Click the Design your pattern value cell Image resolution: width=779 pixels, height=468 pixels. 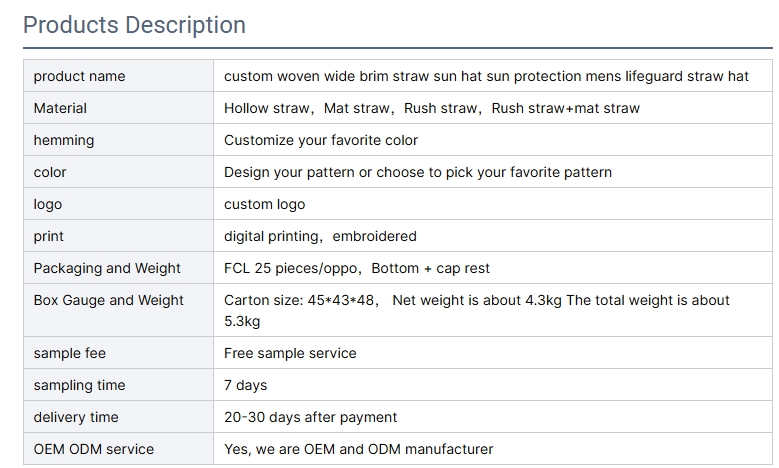click(x=493, y=172)
